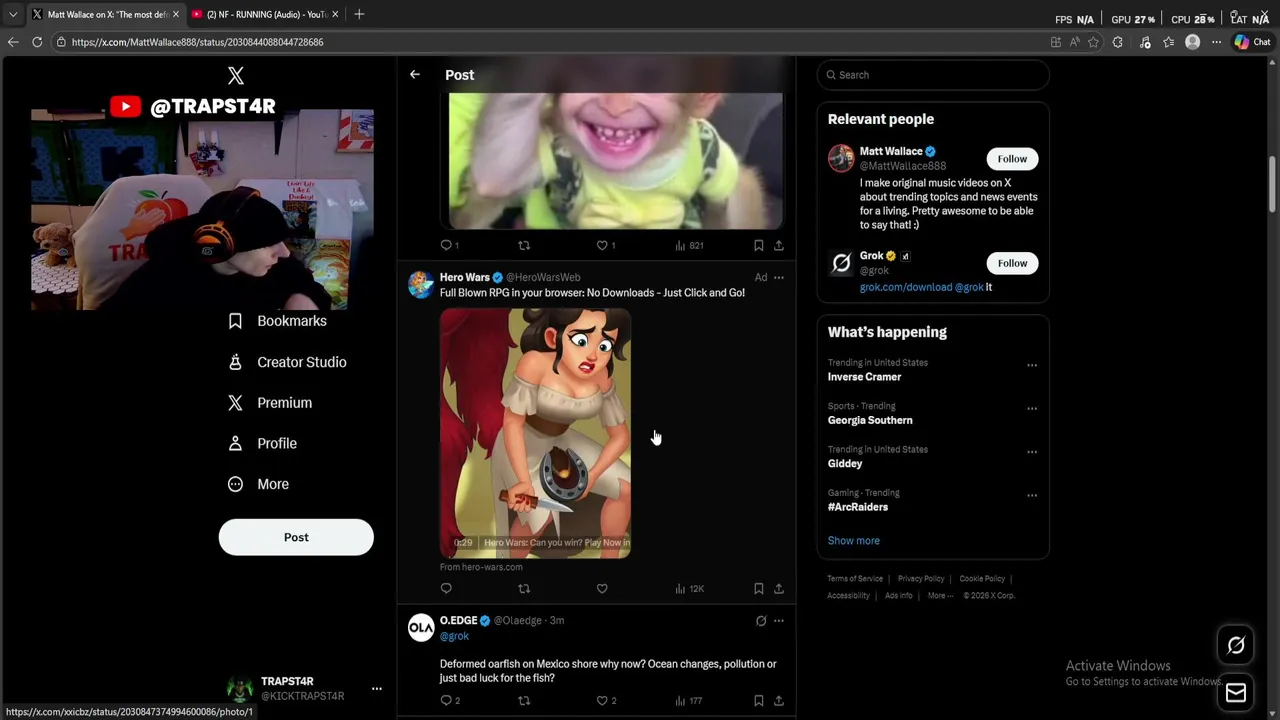
Task: Open floating Grok button
Action: (1236, 646)
